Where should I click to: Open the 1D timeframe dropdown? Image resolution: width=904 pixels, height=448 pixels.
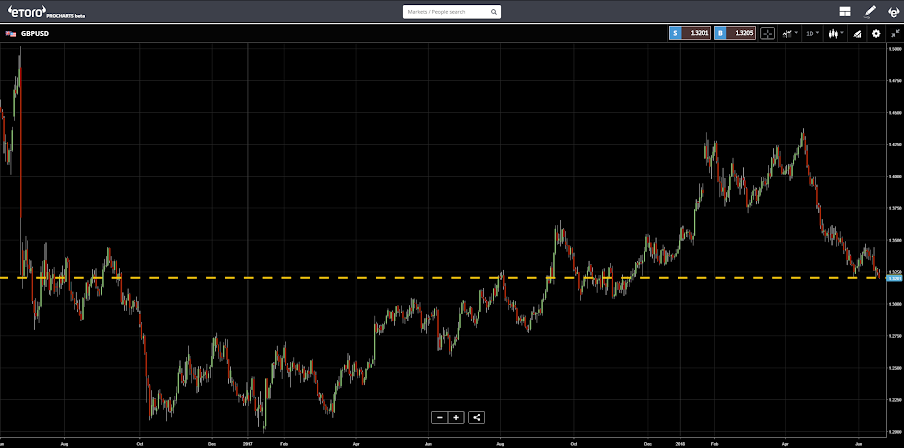point(812,33)
